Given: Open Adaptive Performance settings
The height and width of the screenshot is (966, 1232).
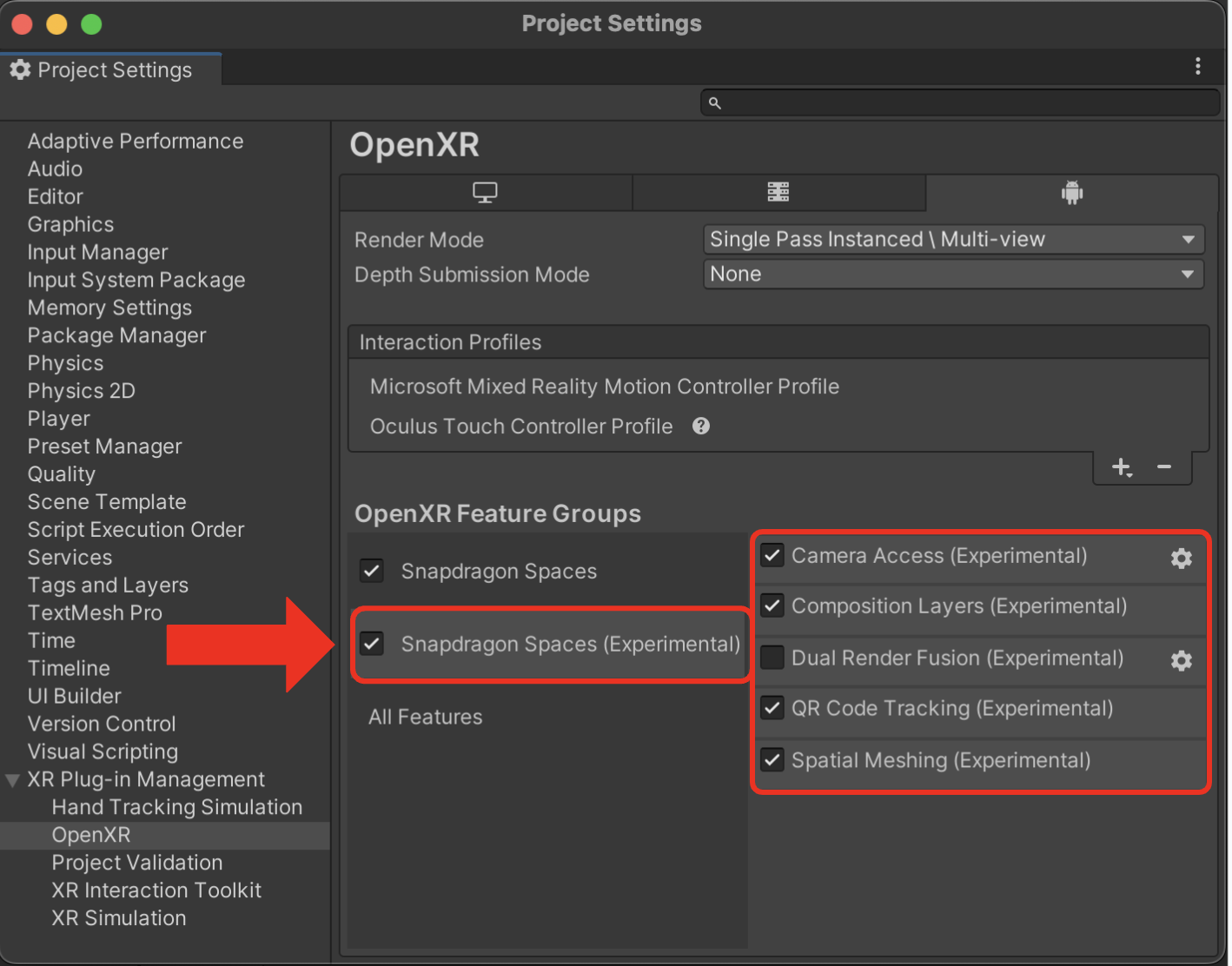Looking at the screenshot, I should pos(136,141).
